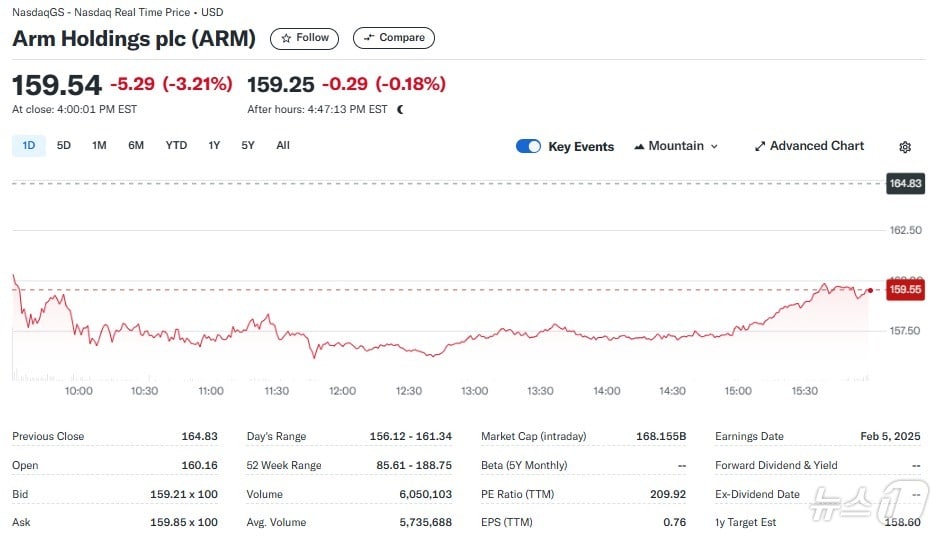
Task: Click the after-hours moon icon
Action: tap(401, 110)
